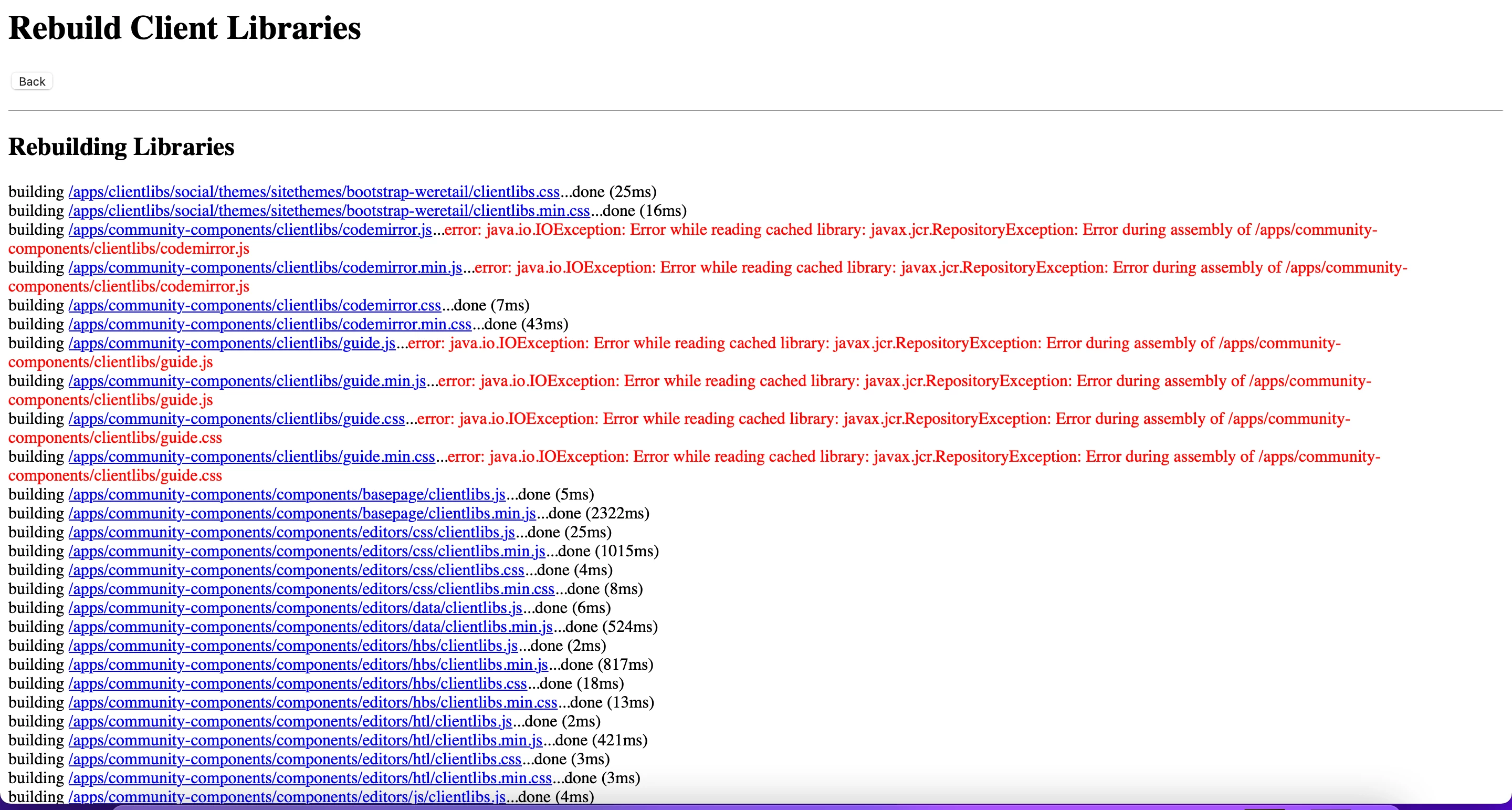The height and width of the screenshot is (810, 1512).
Task: Open bootstrap-weretail clientlibs.css link
Action: tap(314, 192)
